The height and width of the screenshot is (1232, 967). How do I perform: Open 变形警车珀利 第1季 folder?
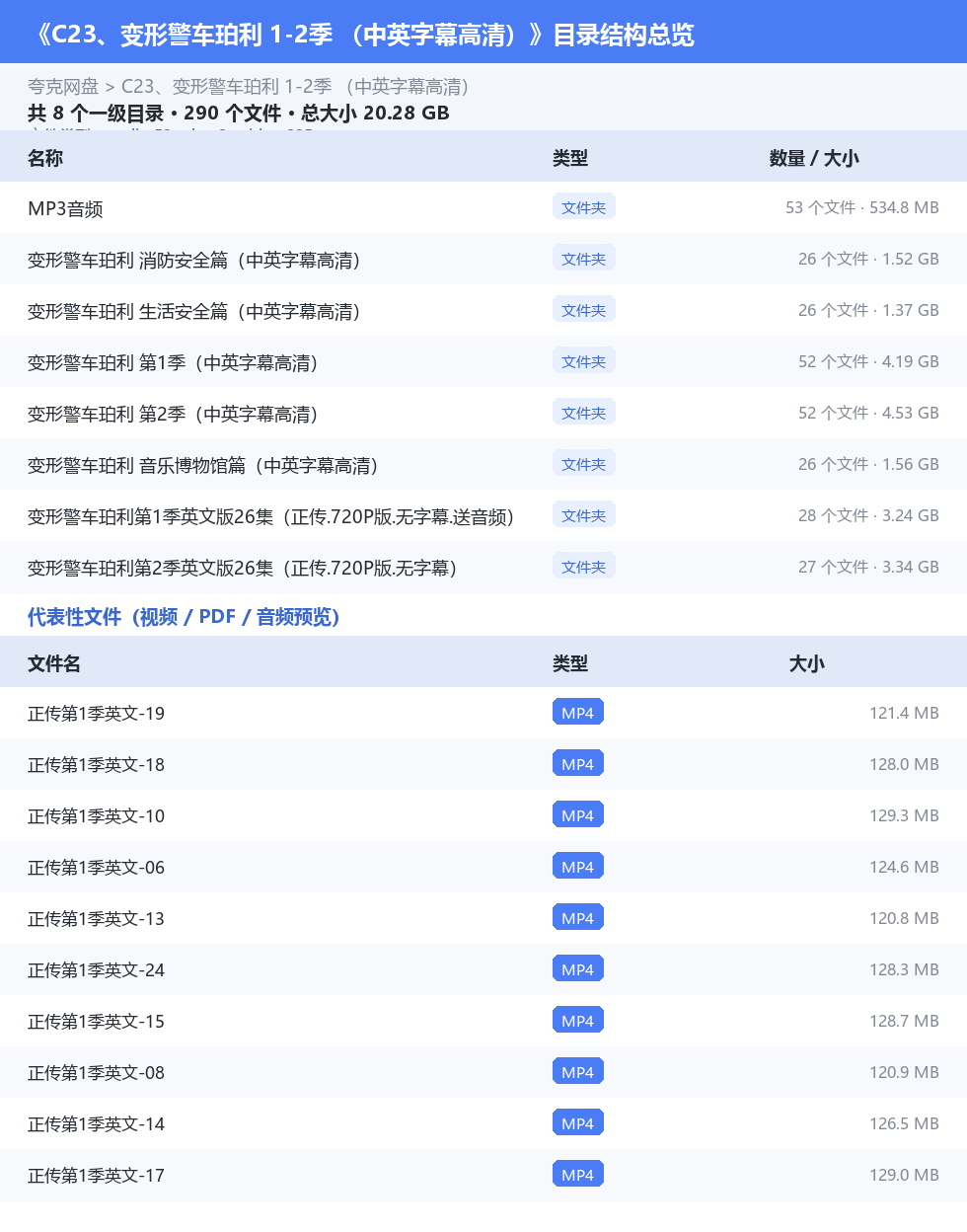click(483, 361)
